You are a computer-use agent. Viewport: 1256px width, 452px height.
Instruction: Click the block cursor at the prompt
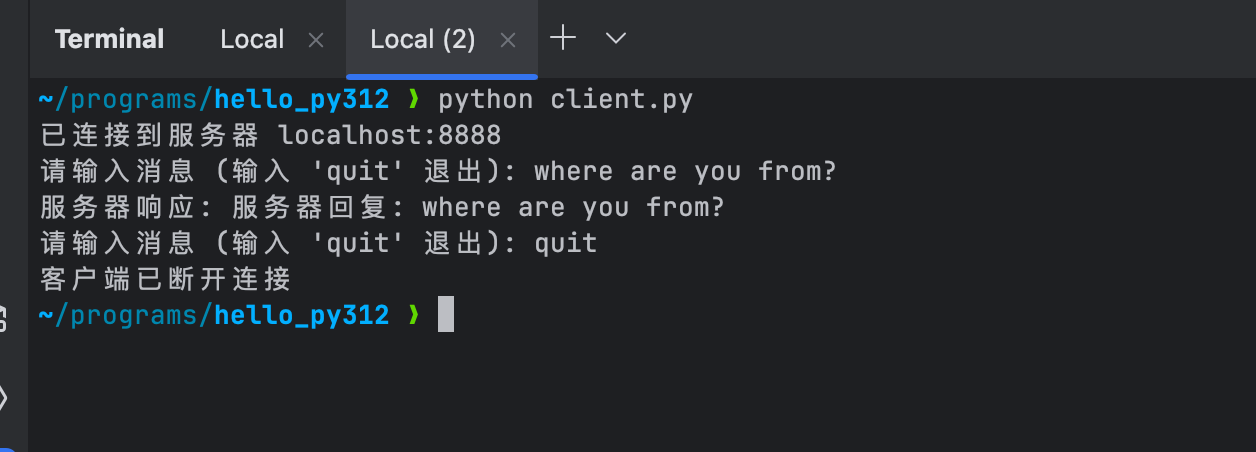(x=446, y=315)
